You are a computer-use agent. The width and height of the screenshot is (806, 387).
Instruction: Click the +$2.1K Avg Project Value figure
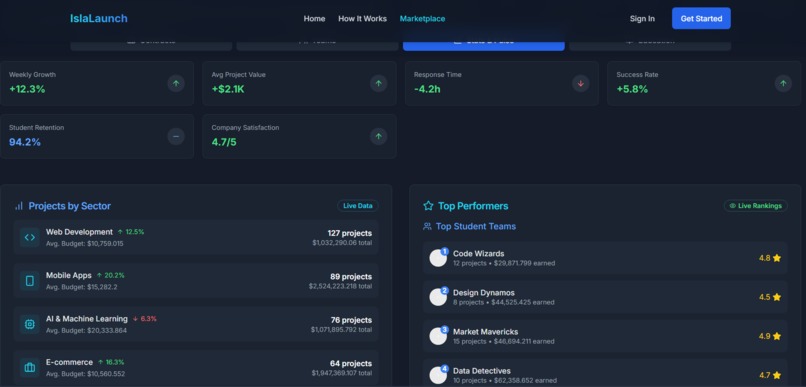point(228,89)
